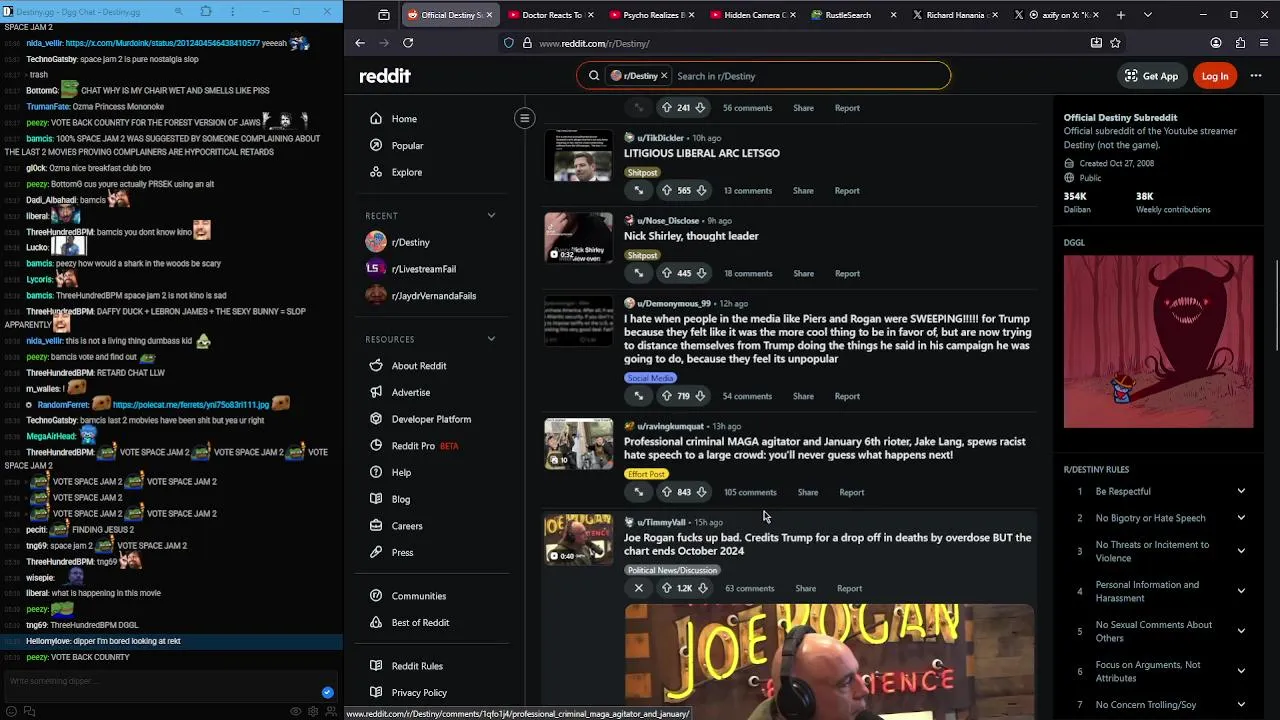Collapse the Joe Rogan post preview
The height and width of the screenshot is (720, 1280).
(638, 588)
